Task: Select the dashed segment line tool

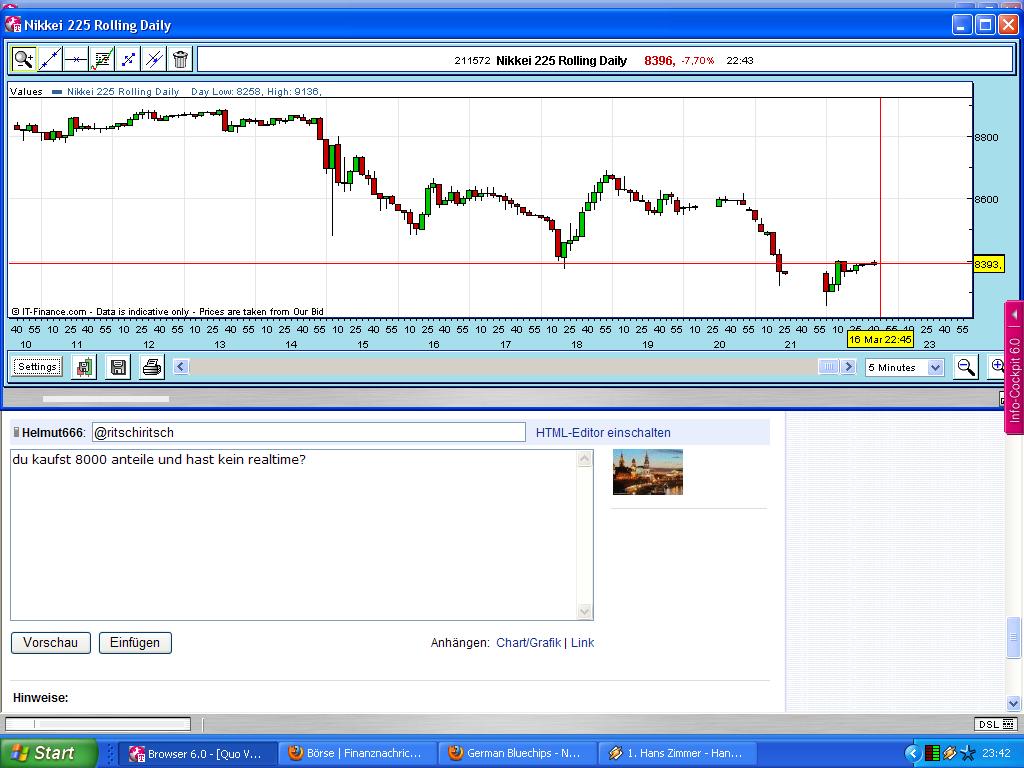Action: [x=128, y=59]
